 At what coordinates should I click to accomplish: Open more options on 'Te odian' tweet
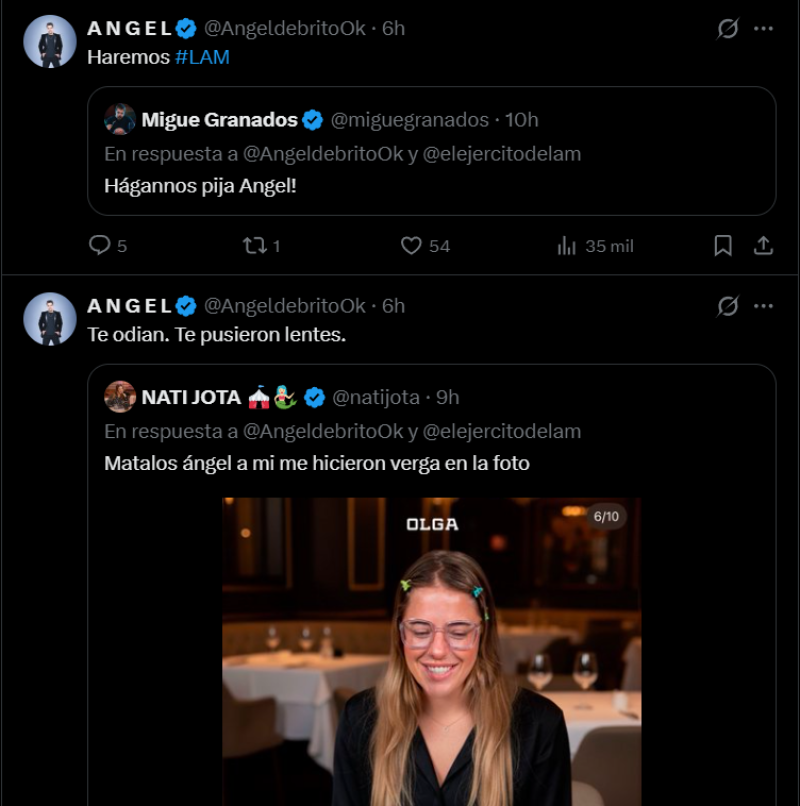(763, 305)
